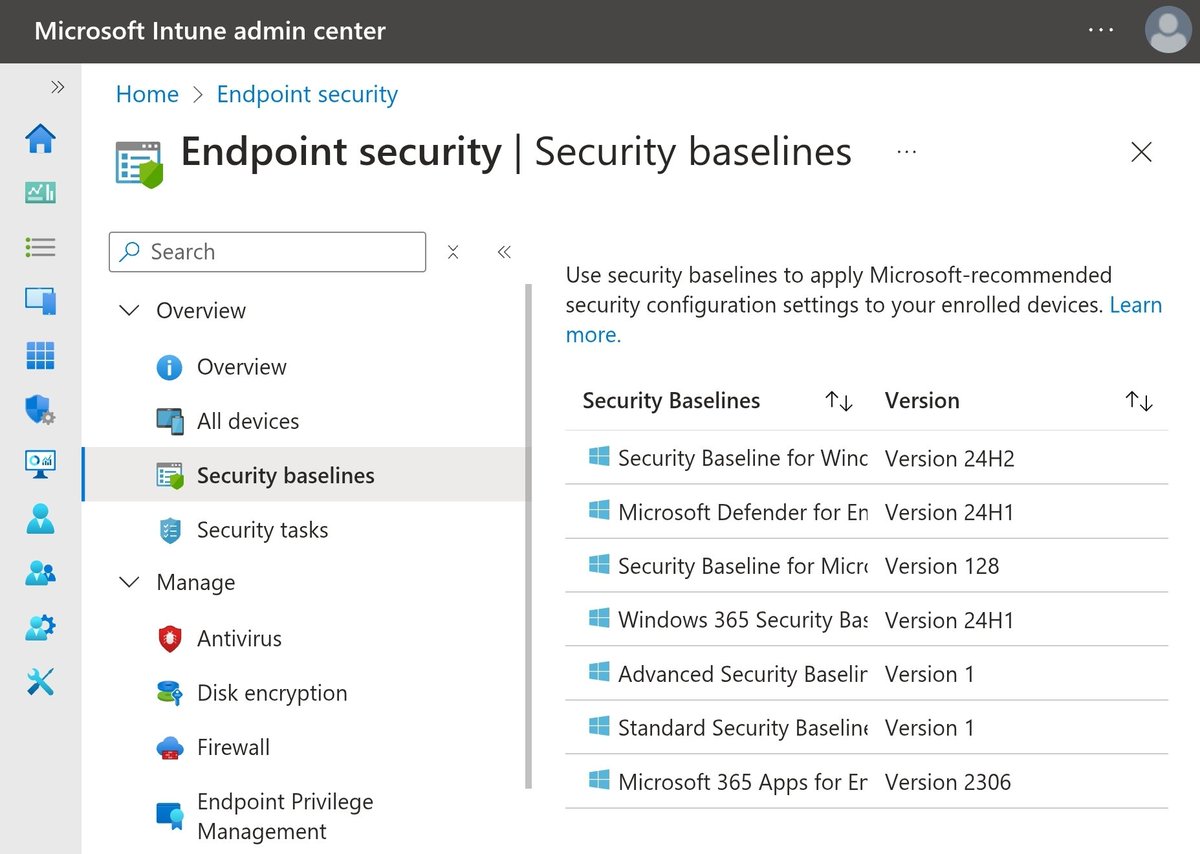The height and width of the screenshot is (854, 1200).
Task: Open Devices icon in sidebar
Action: click(40, 301)
